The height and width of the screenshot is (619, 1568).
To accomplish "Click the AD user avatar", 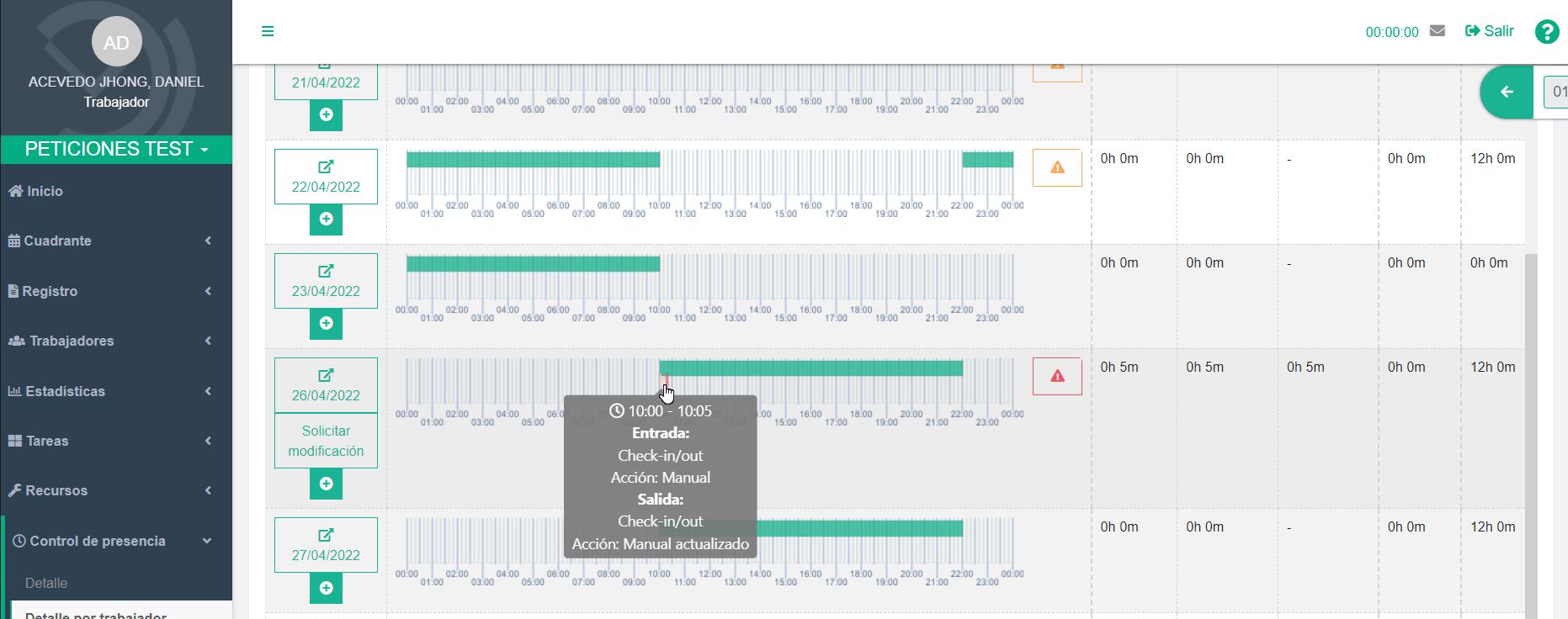I will click(x=116, y=43).
